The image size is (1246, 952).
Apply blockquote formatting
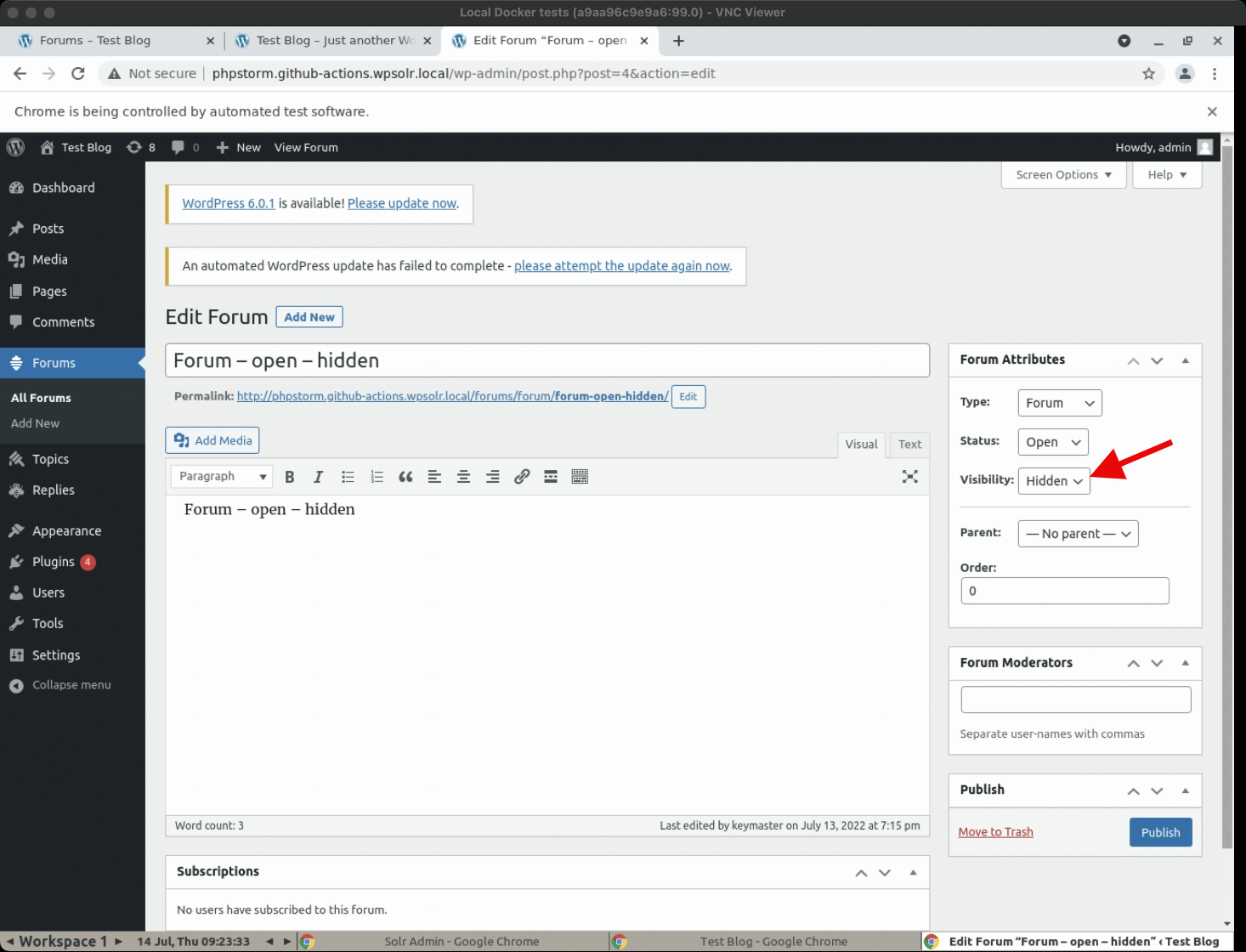(405, 477)
